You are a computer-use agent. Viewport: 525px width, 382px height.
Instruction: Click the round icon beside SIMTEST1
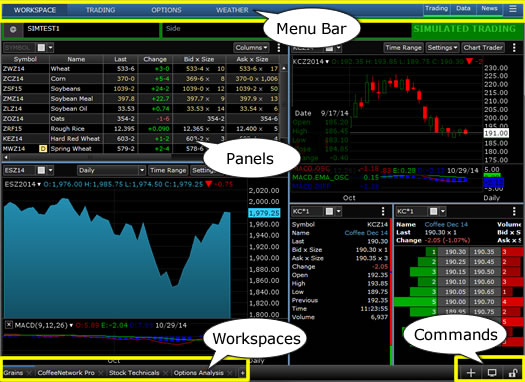13,30
